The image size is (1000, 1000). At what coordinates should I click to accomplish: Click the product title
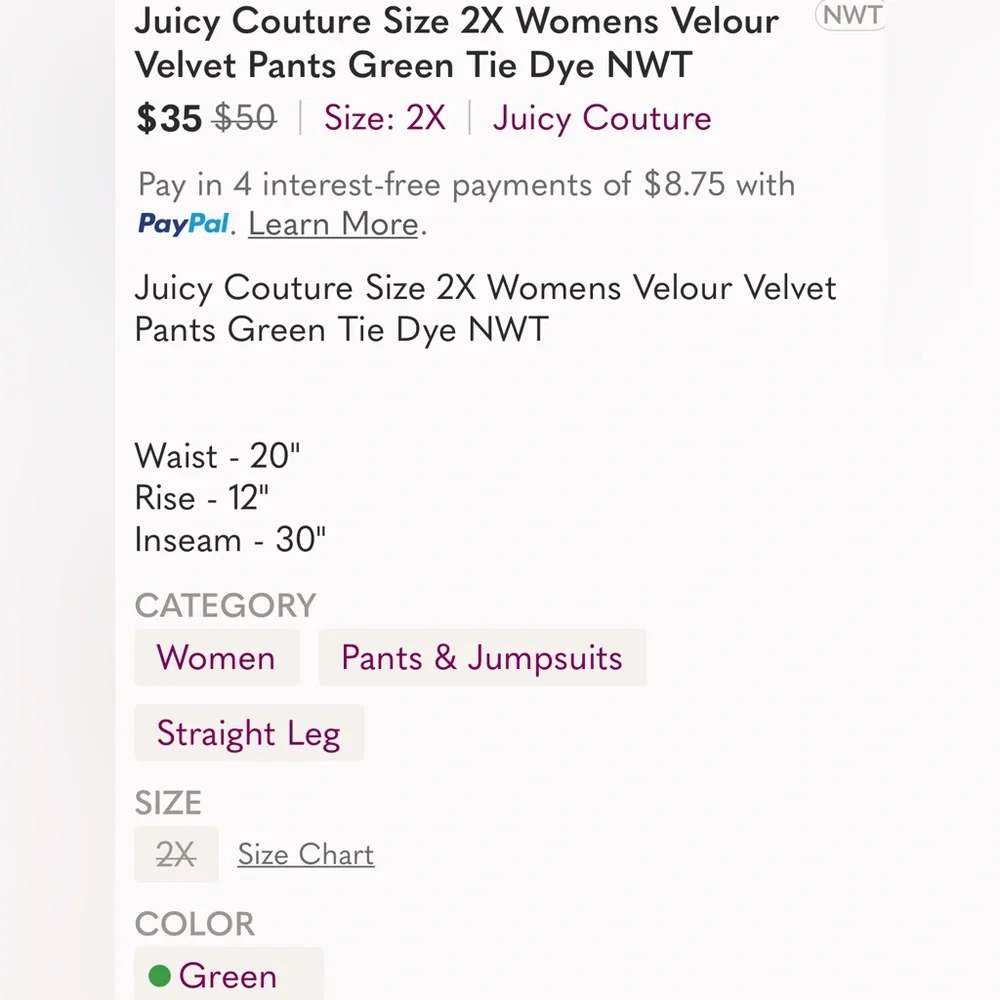click(x=456, y=43)
